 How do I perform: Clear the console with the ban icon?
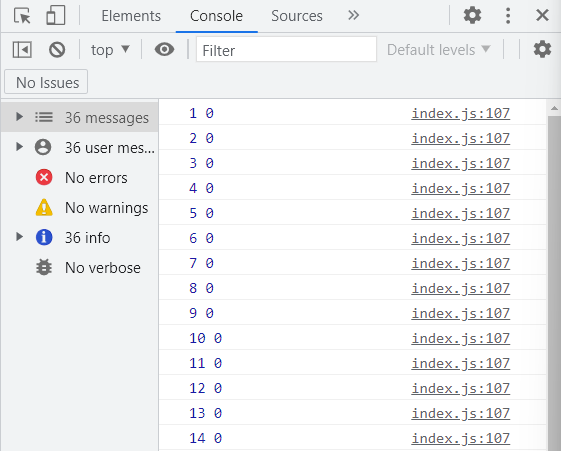pos(57,50)
